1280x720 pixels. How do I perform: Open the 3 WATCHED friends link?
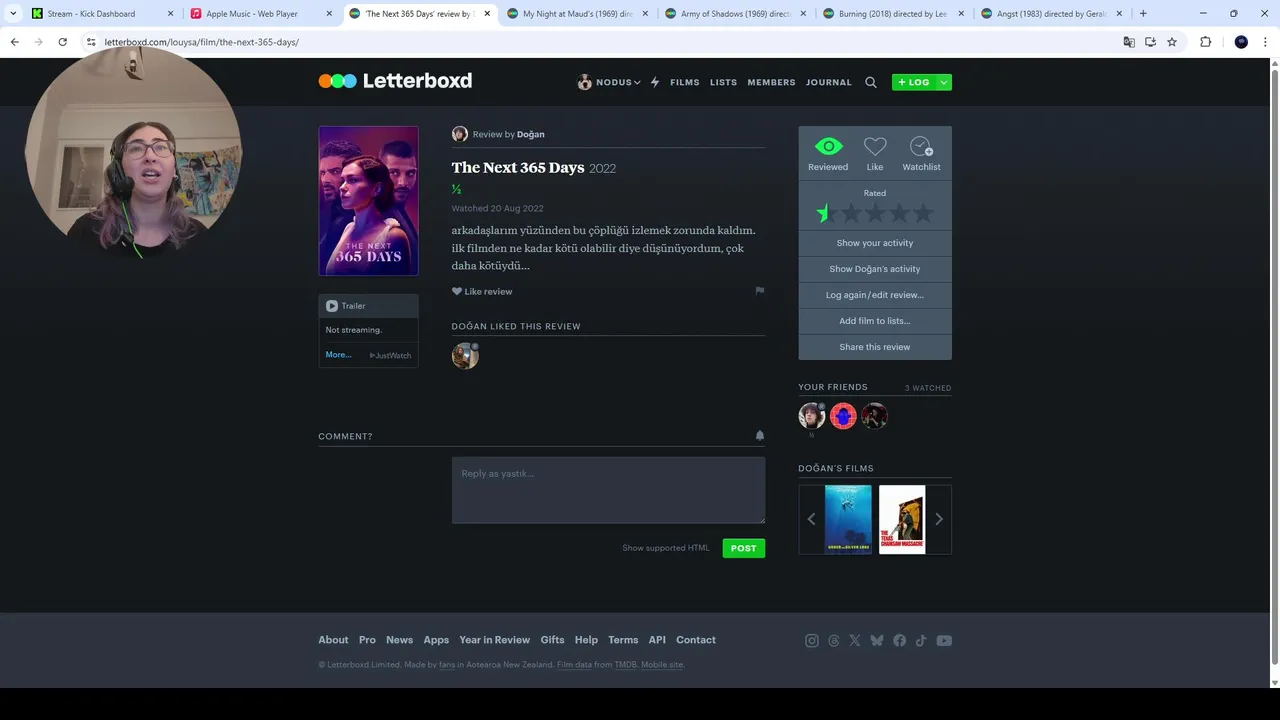click(x=928, y=388)
